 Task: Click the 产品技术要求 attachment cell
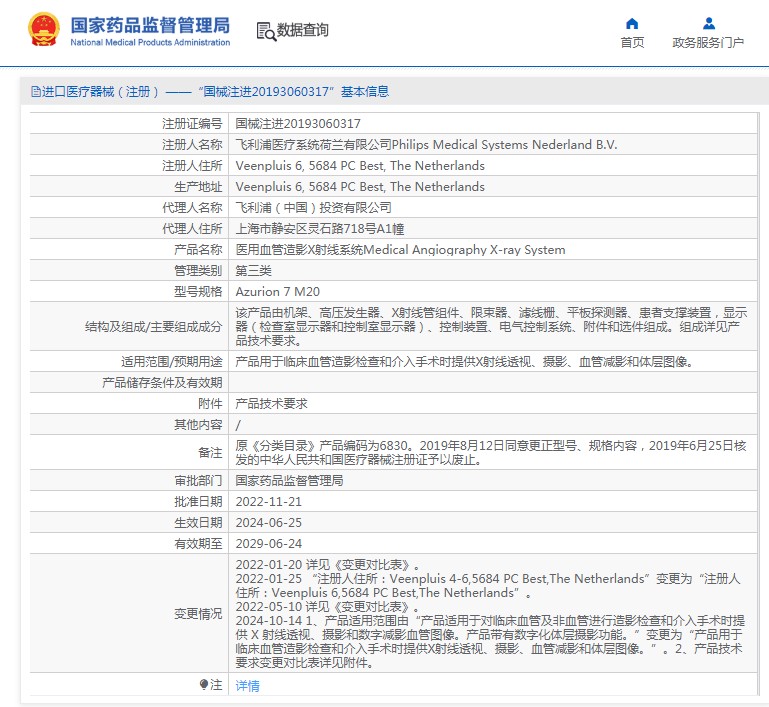pyautogui.click(x=271, y=404)
